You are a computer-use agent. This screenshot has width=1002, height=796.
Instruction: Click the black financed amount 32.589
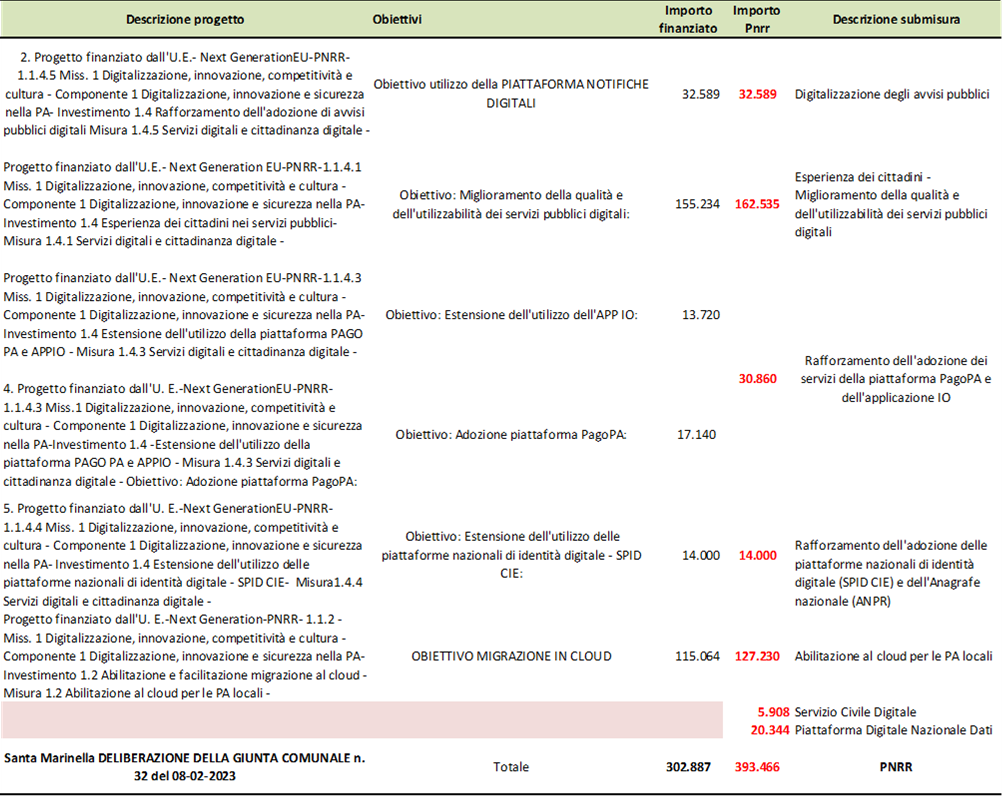point(700,95)
